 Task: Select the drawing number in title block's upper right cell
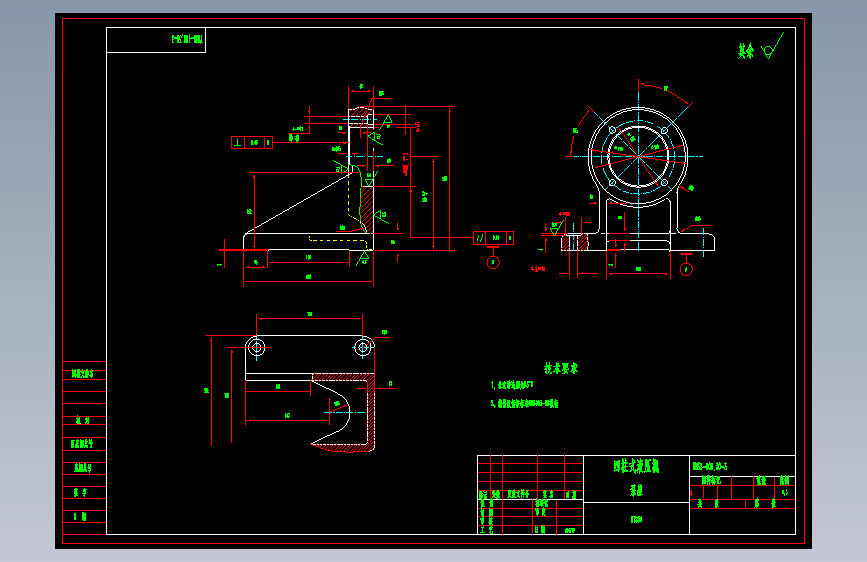coord(709,466)
